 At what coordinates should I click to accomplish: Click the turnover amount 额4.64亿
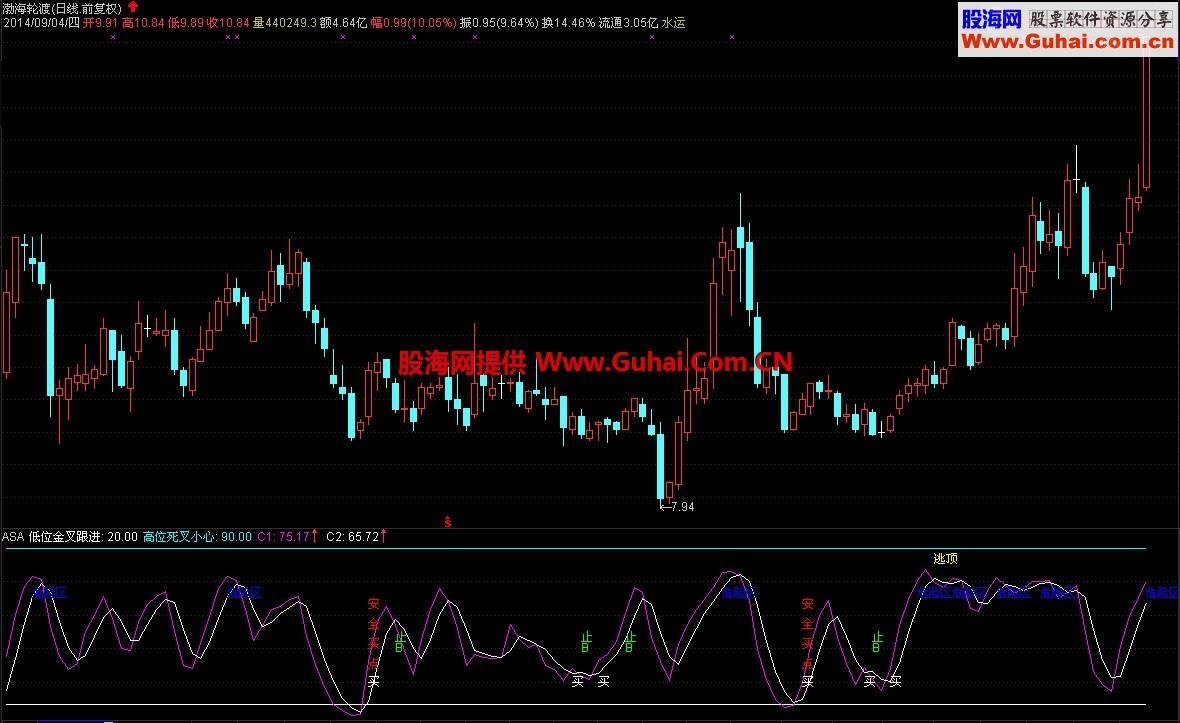pyautogui.click(x=343, y=23)
